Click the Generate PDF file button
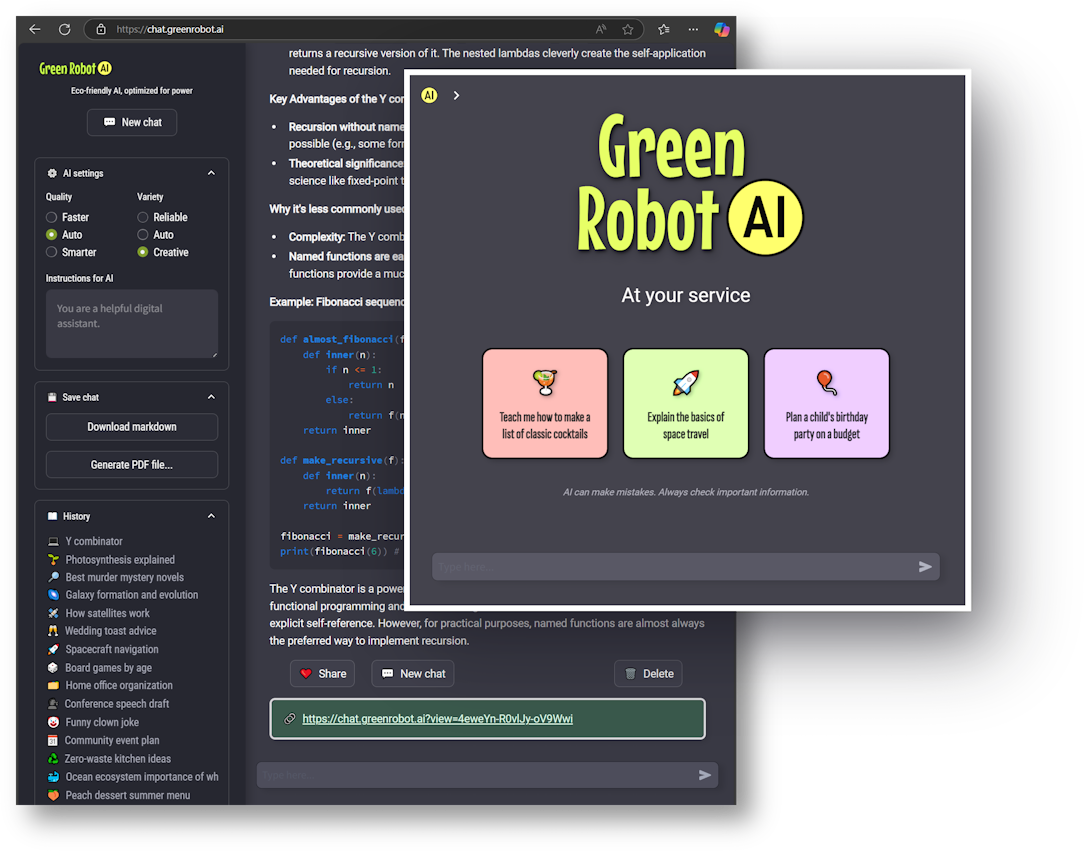Image resolution: width=1084 pixels, height=851 pixels. click(x=131, y=464)
